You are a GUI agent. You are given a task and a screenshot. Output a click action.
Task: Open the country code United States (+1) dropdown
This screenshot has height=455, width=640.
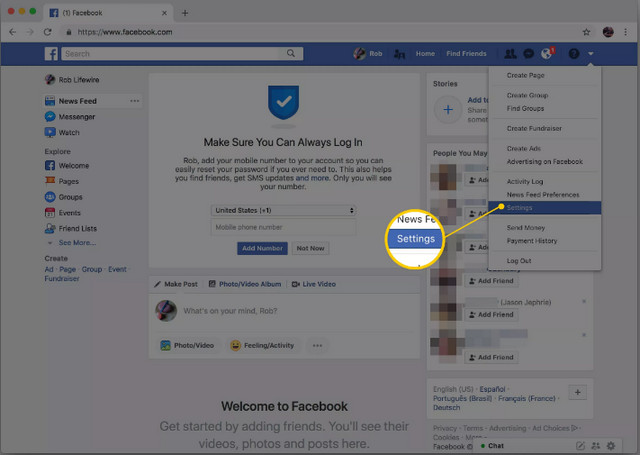pos(283,210)
